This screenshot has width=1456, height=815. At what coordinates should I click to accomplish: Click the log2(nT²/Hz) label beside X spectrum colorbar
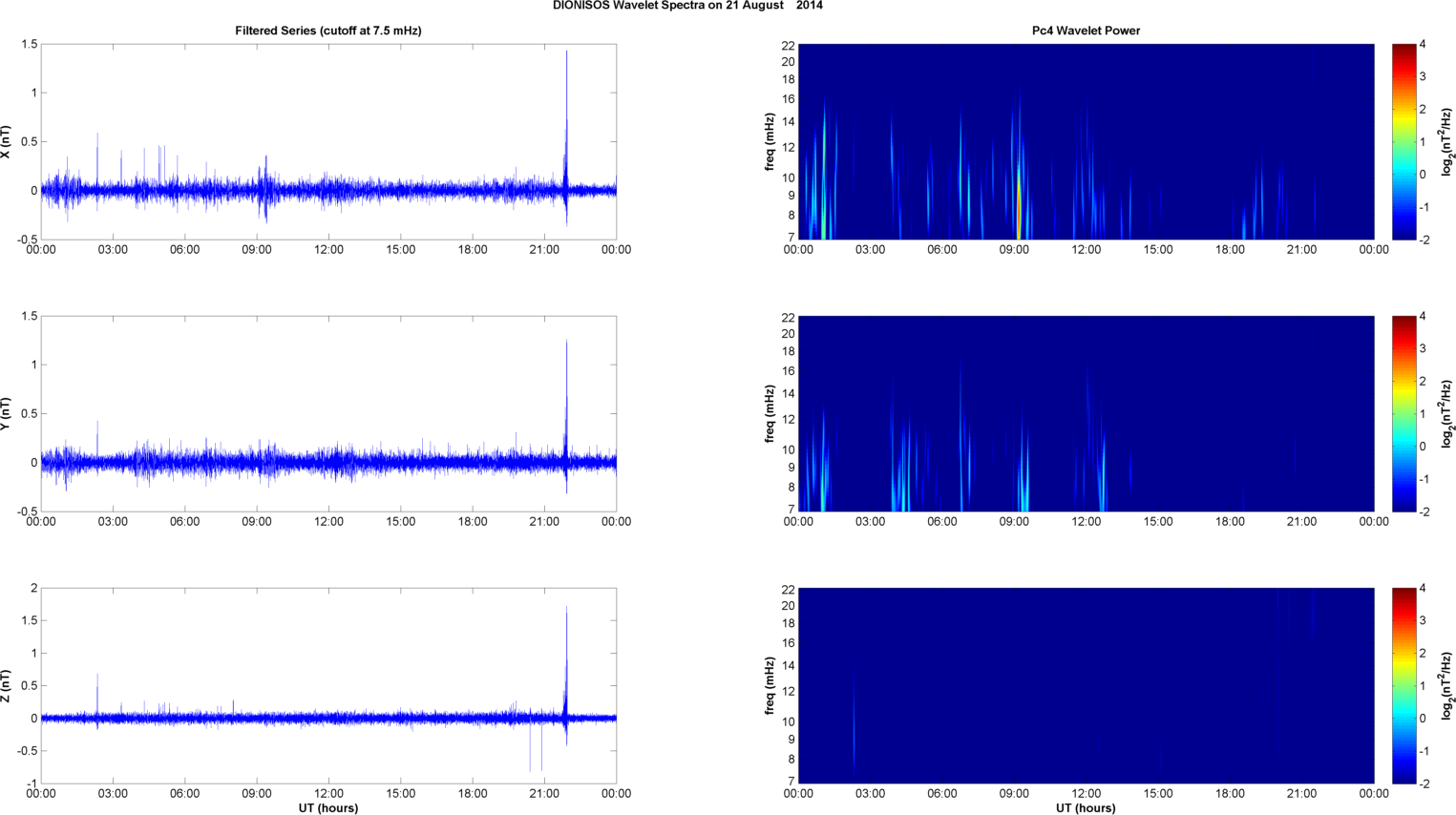tap(1447, 141)
